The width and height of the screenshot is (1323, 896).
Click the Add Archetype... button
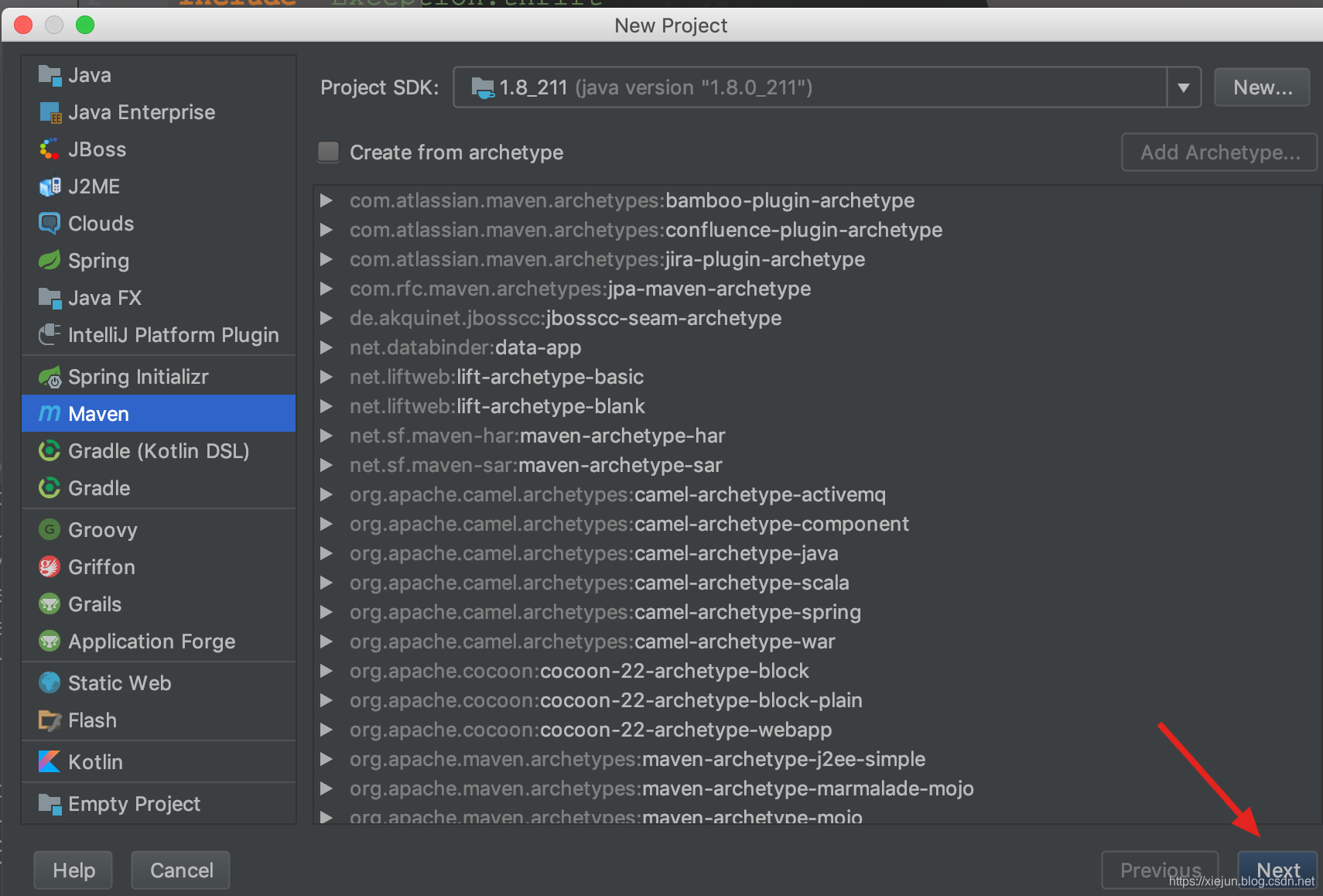tap(1219, 152)
